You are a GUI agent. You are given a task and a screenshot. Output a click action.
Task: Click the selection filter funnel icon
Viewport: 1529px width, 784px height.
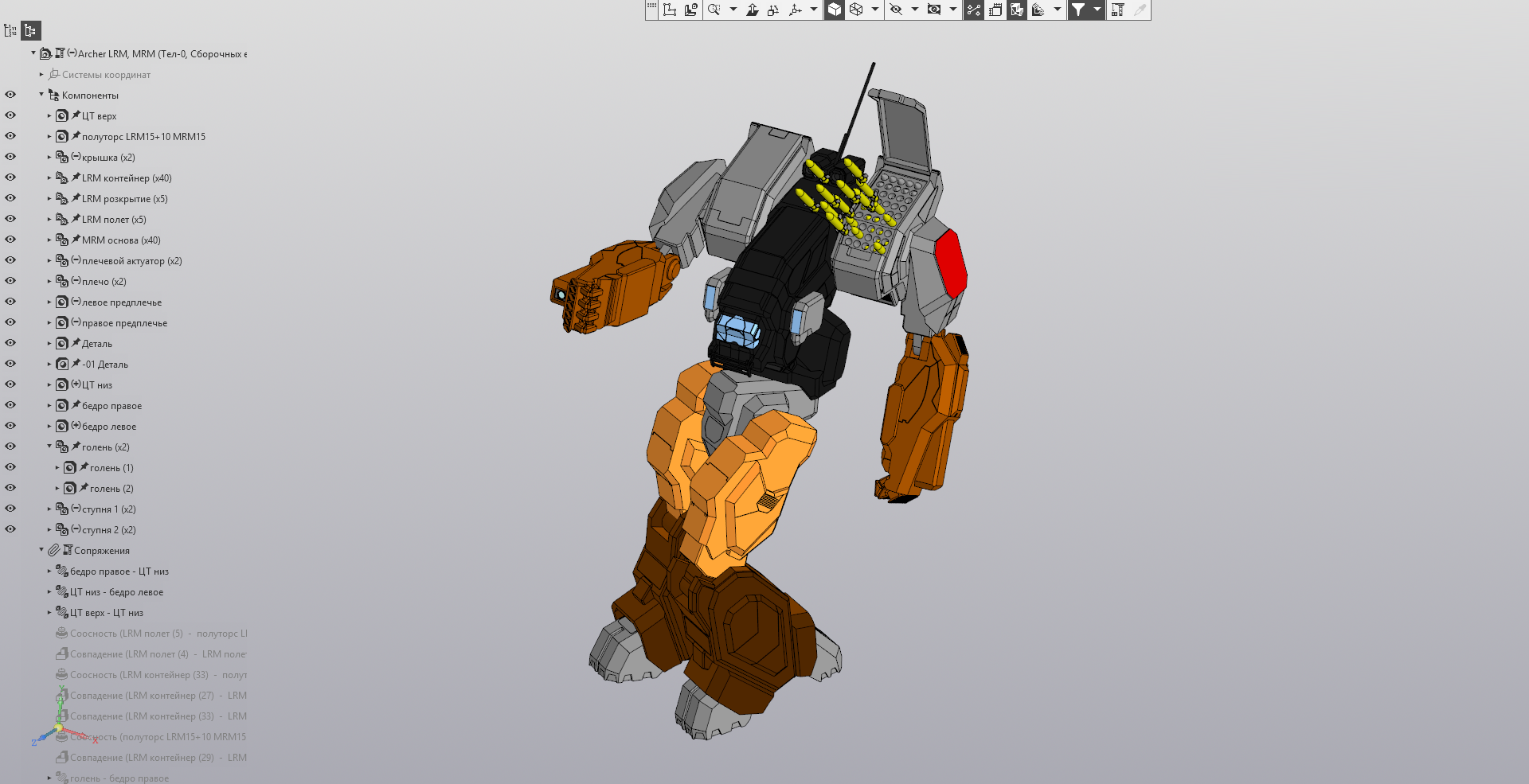click(x=1077, y=10)
